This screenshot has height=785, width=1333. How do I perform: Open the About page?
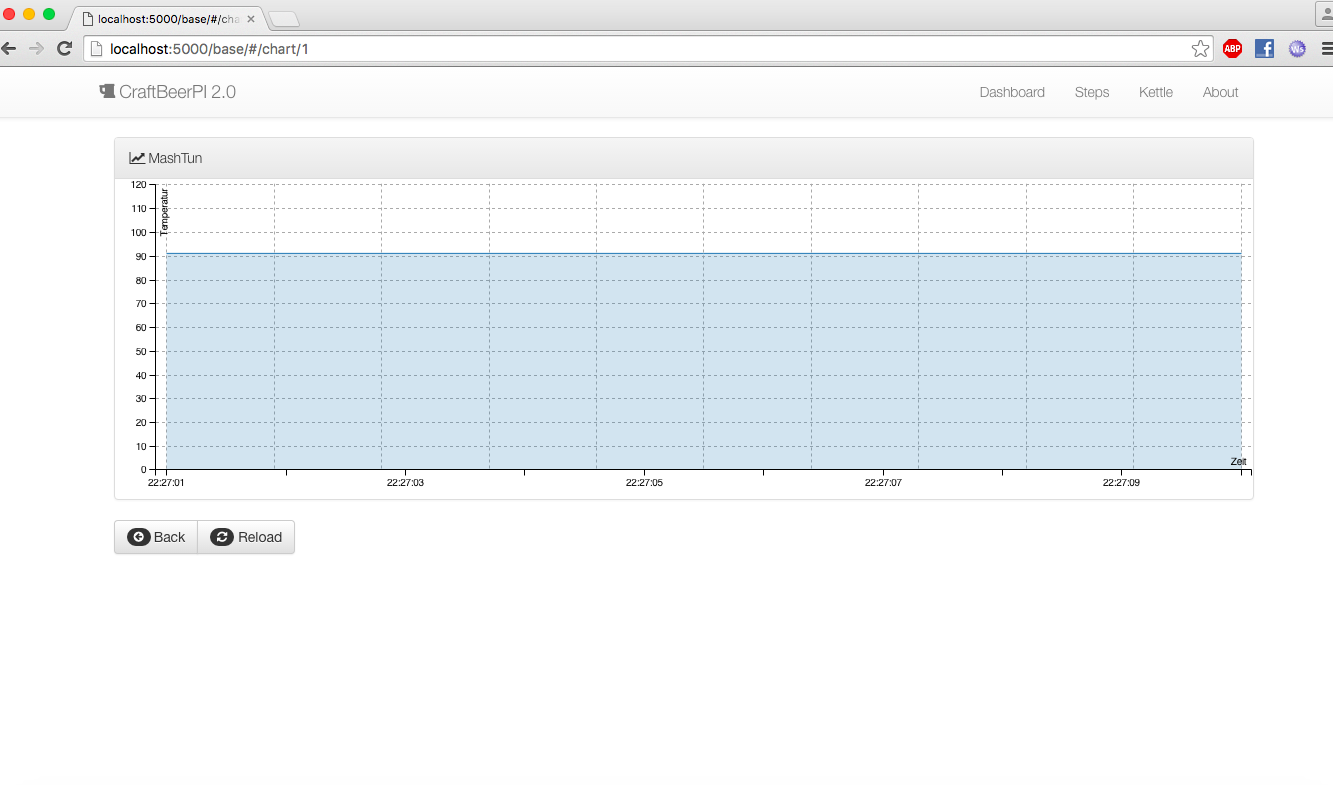tap(1220, 92)
